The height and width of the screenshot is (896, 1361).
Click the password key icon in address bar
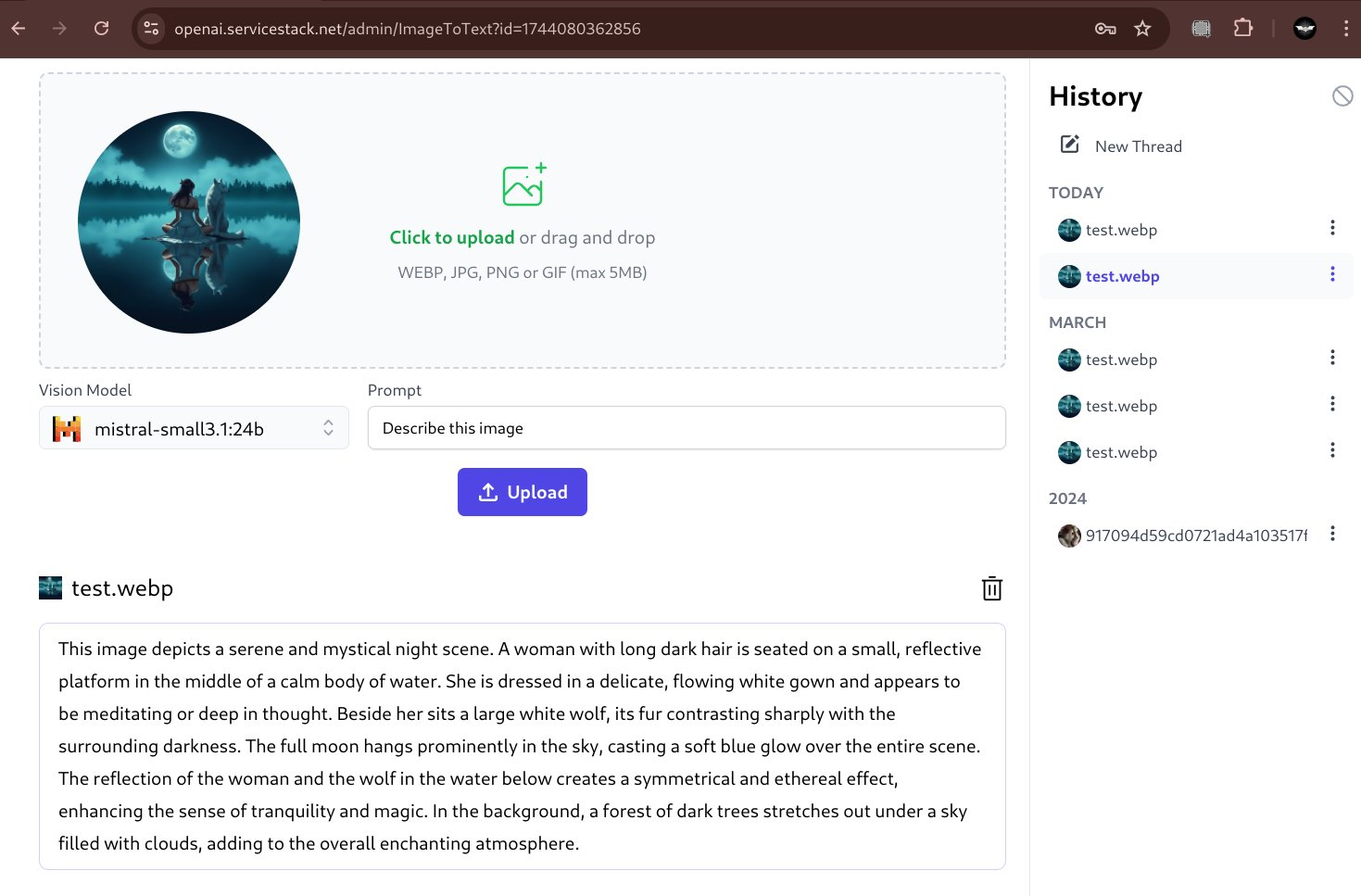pos(1104,29)
